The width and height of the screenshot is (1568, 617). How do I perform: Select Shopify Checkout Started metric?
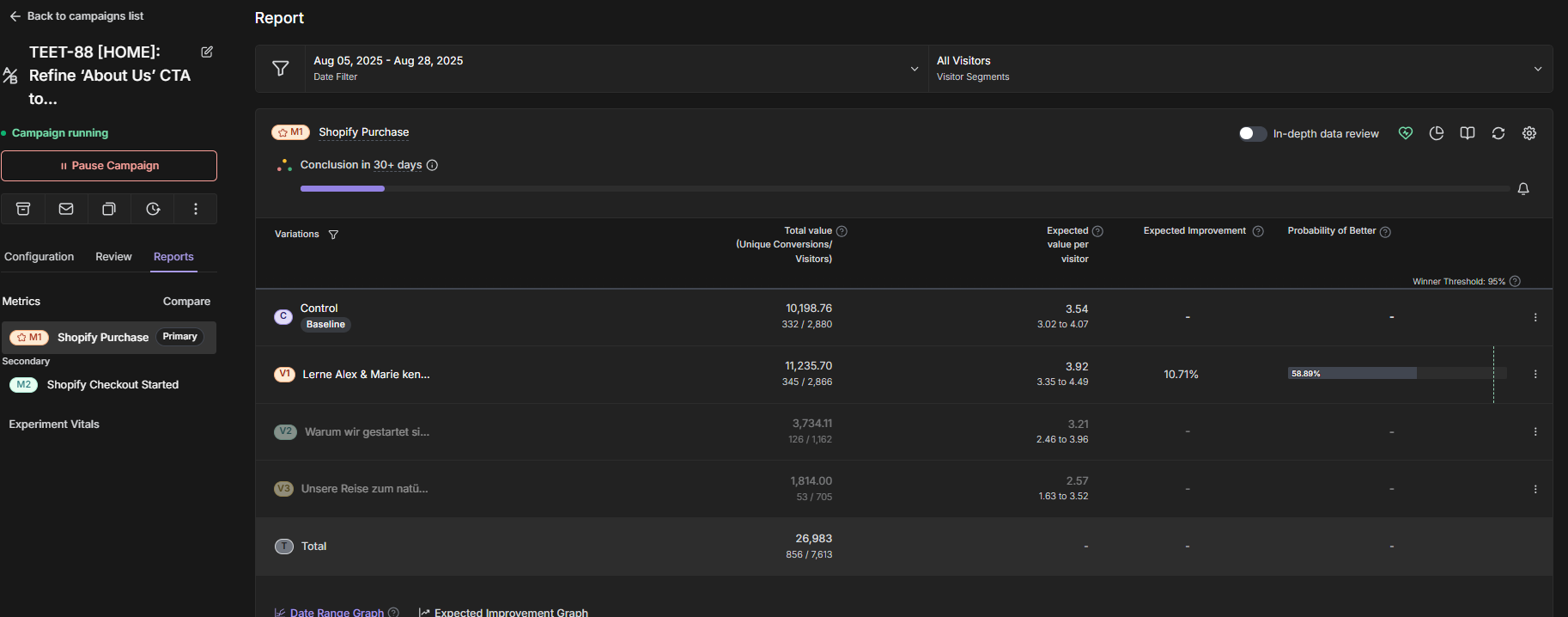click(x=112, y=385)
